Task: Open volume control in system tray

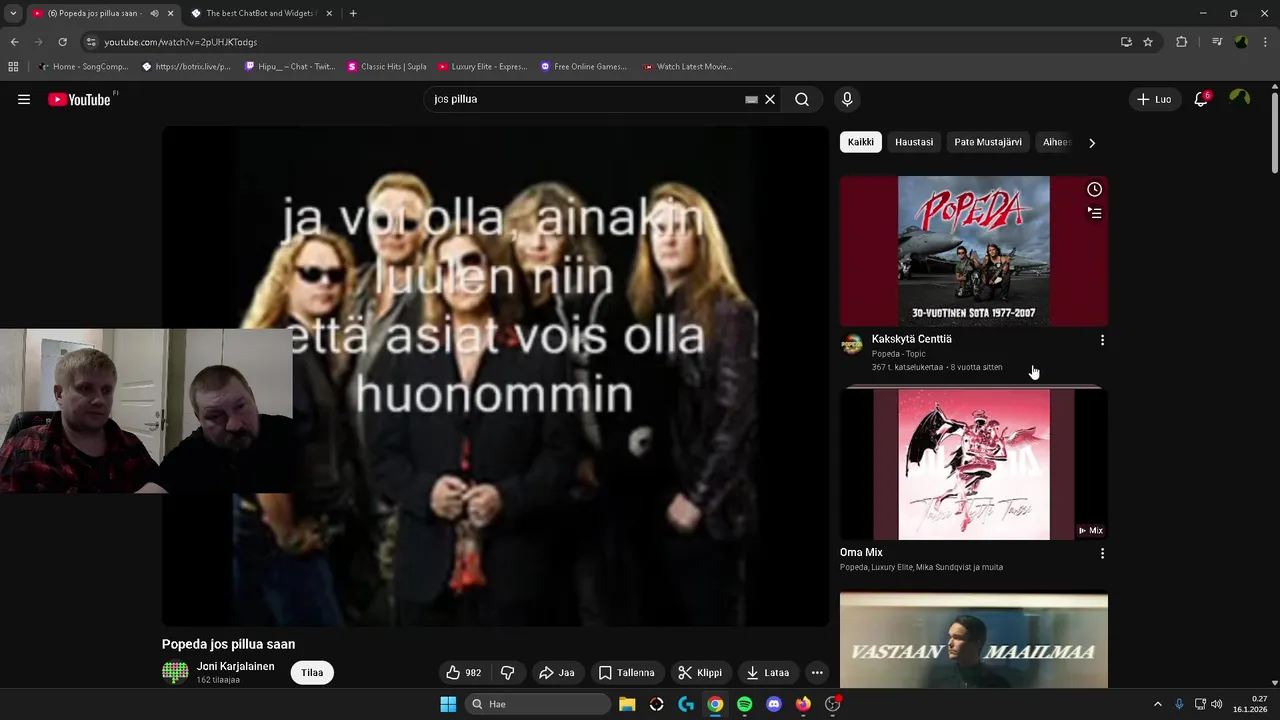Action: point(1216,704)
